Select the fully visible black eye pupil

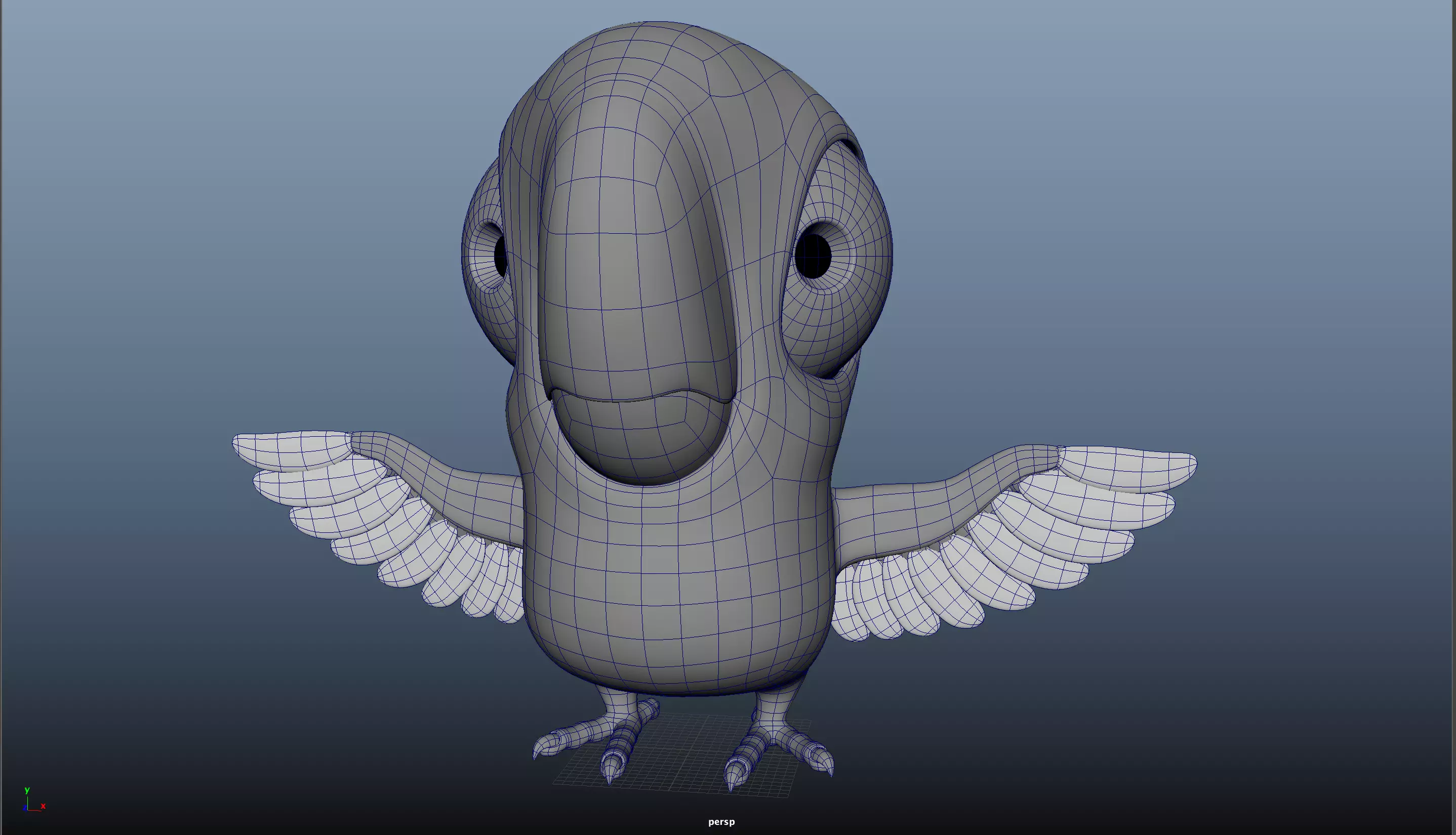[813, 256]
